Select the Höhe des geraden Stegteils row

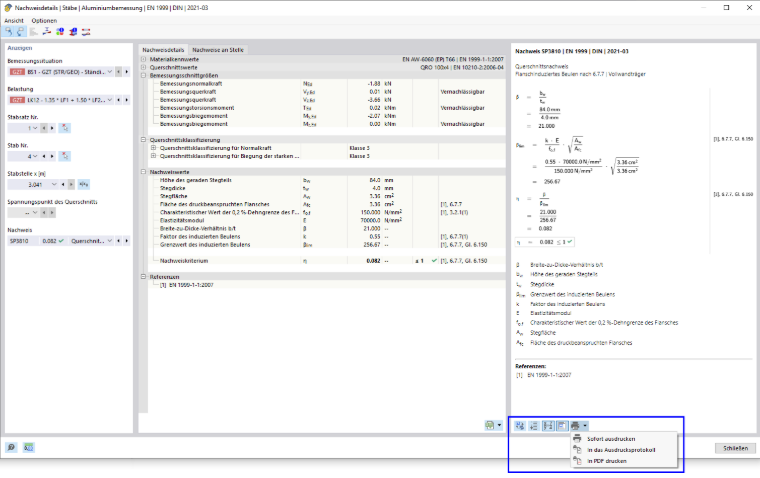pos(327,180)
